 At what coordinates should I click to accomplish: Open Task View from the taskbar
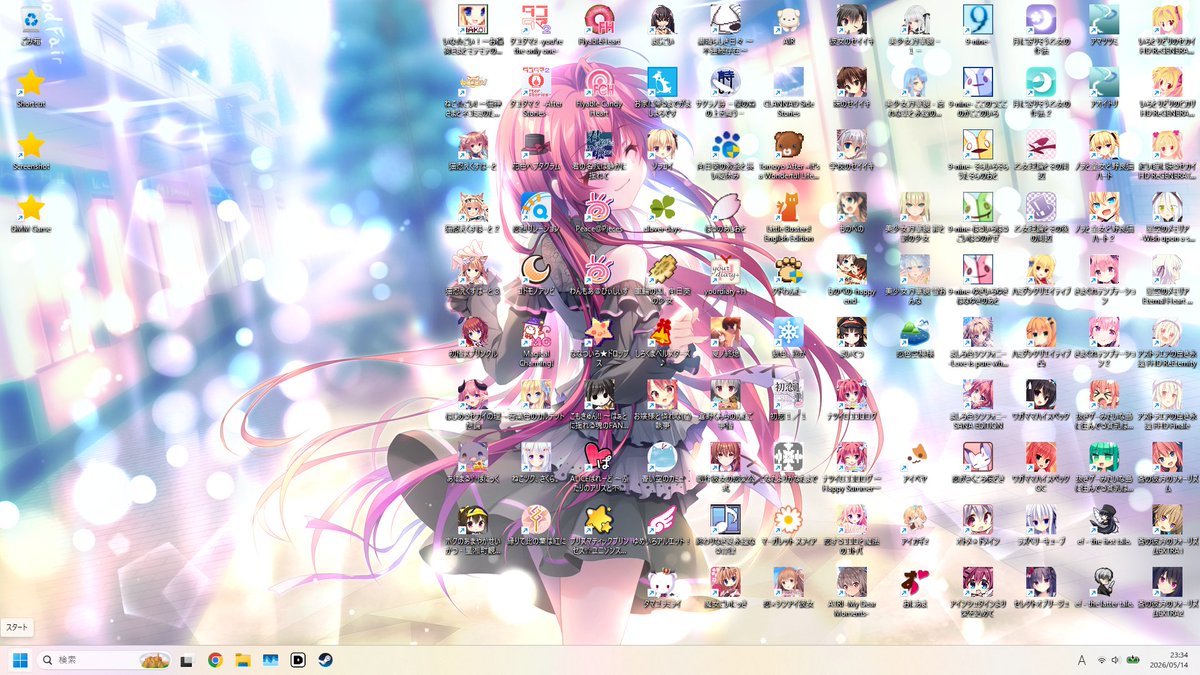[186, 660]
